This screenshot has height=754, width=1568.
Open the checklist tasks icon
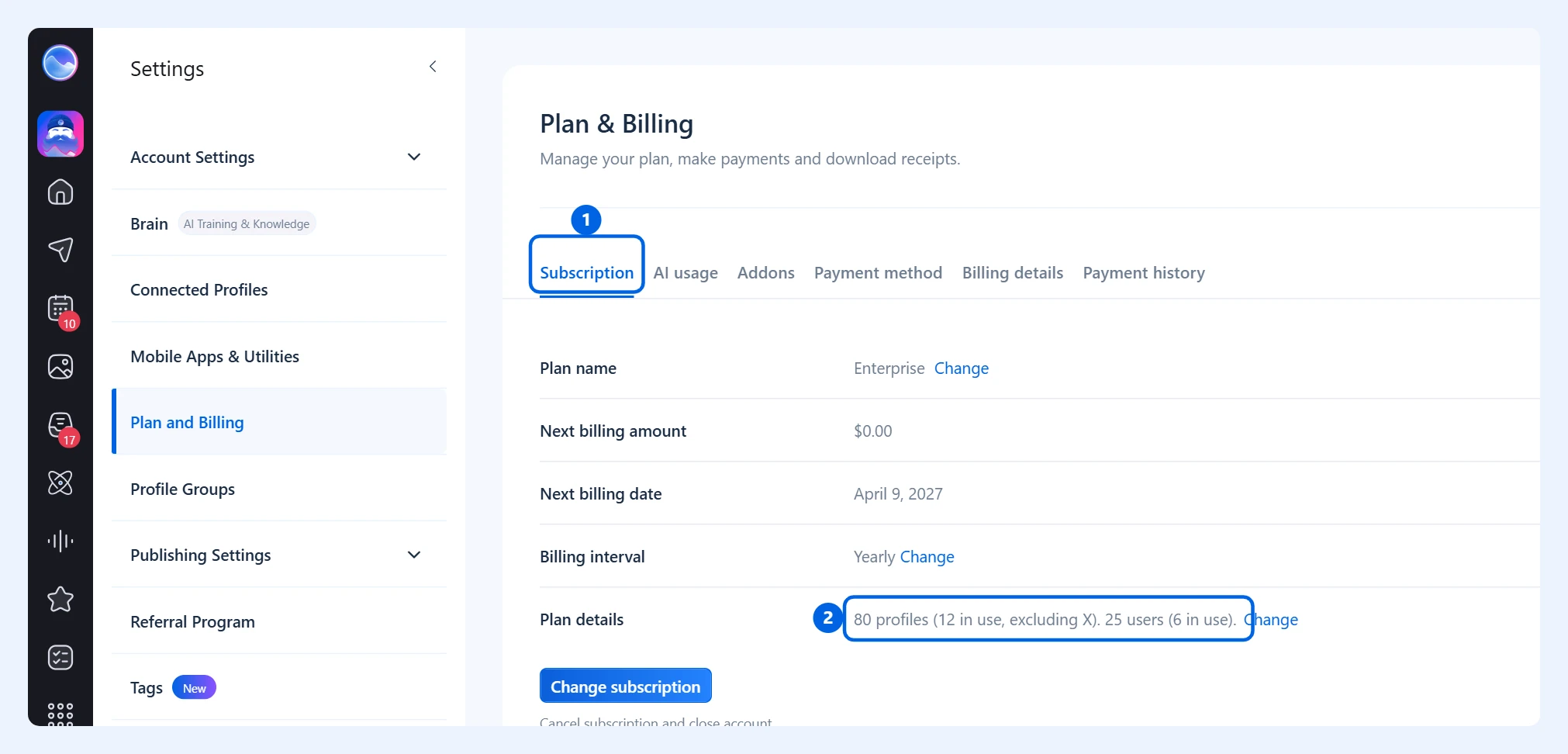(x=60, y=657)
